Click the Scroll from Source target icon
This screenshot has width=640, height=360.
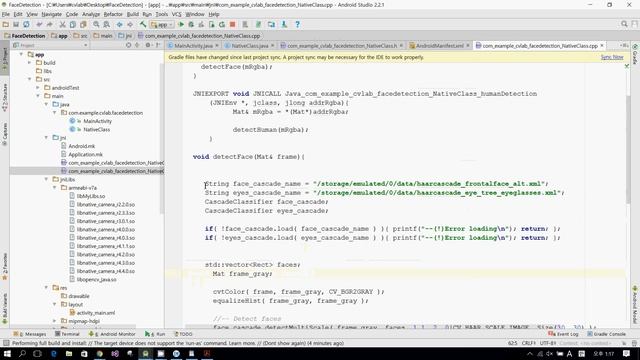(128, 45)
